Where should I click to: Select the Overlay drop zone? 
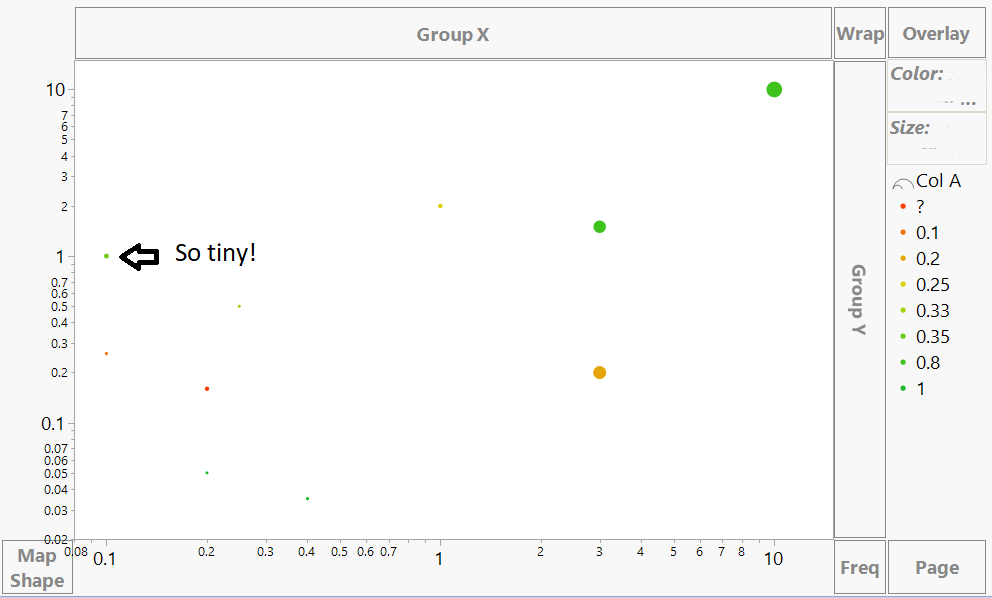tap(936, 34)
